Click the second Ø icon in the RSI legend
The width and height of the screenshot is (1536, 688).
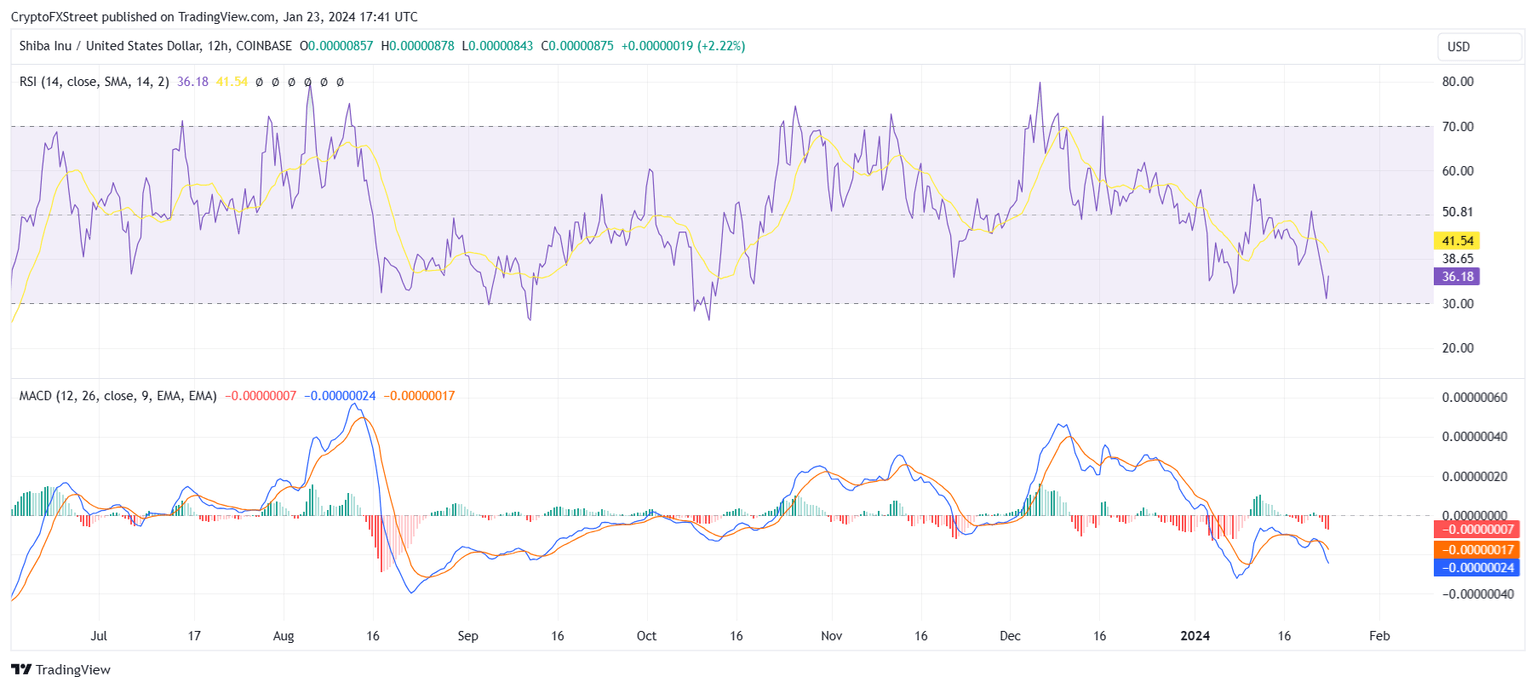point(275,82)
